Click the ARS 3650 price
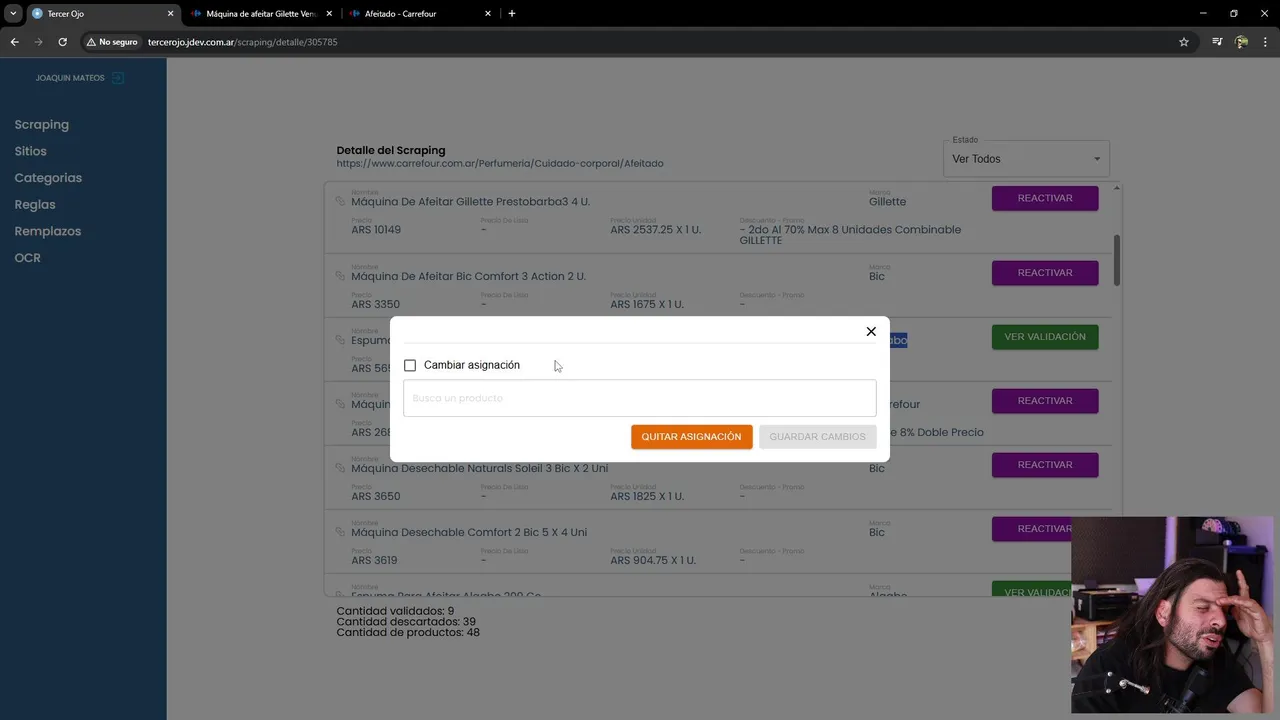 376,496
